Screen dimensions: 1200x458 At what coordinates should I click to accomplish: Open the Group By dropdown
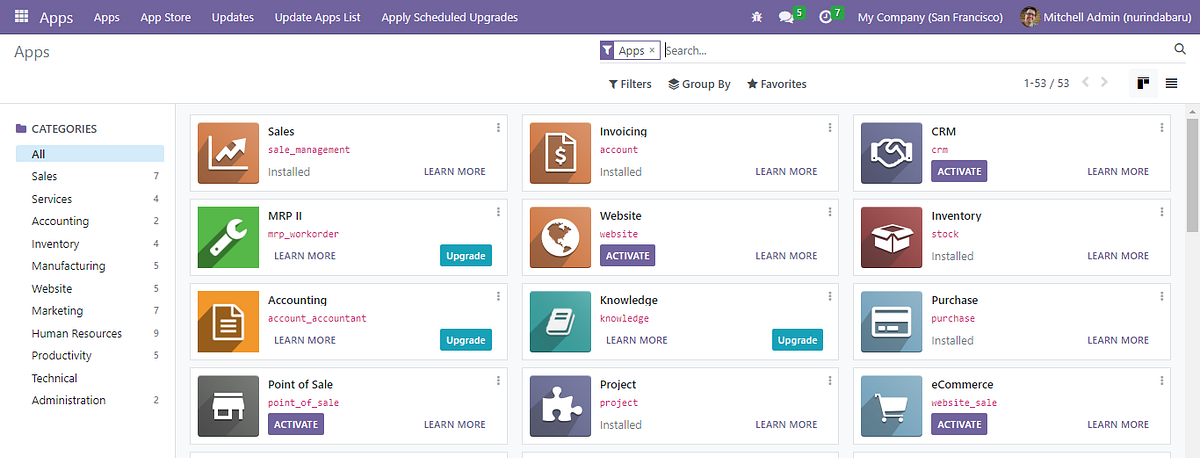[699, 84]
